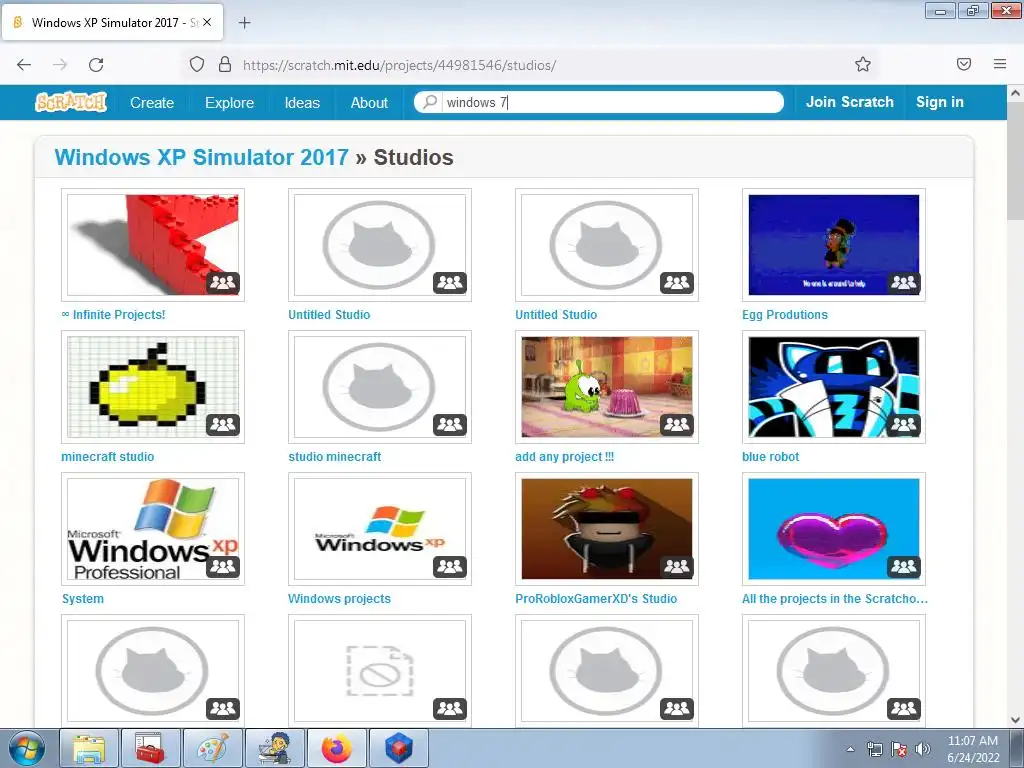
Task: Open the Explore menu item
Action: tap(229, 103)
